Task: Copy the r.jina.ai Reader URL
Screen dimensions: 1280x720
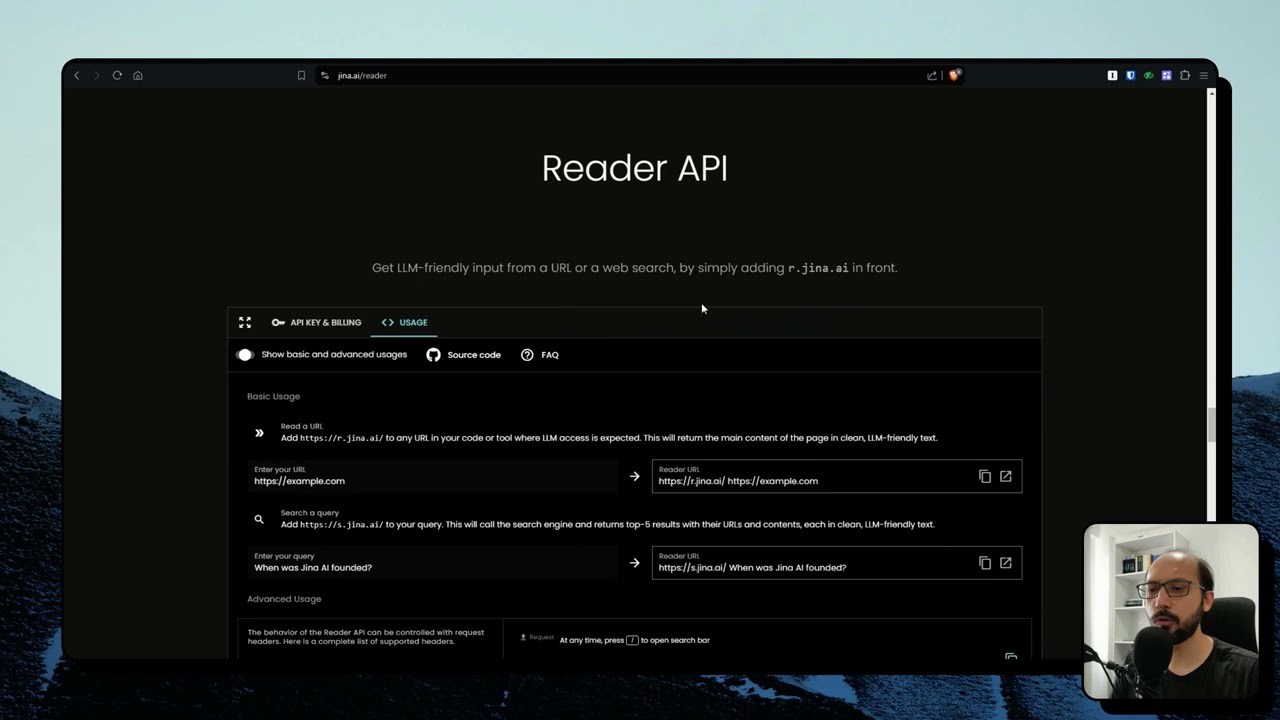Action: pyautogui.click(x=985, y=476)
